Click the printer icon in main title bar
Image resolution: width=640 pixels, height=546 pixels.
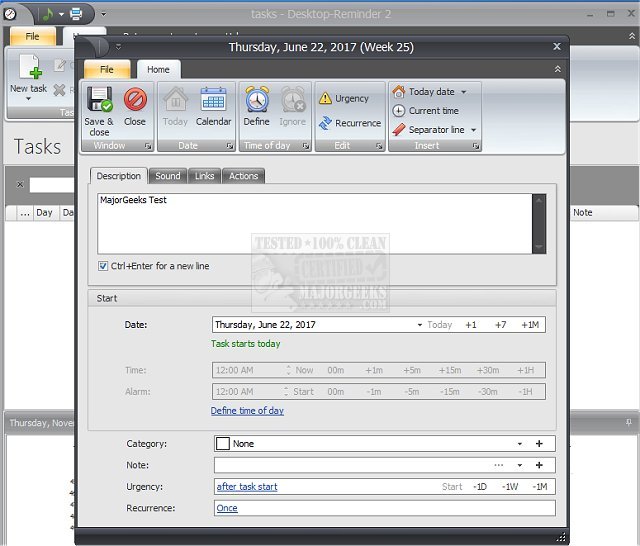point(76,14)
